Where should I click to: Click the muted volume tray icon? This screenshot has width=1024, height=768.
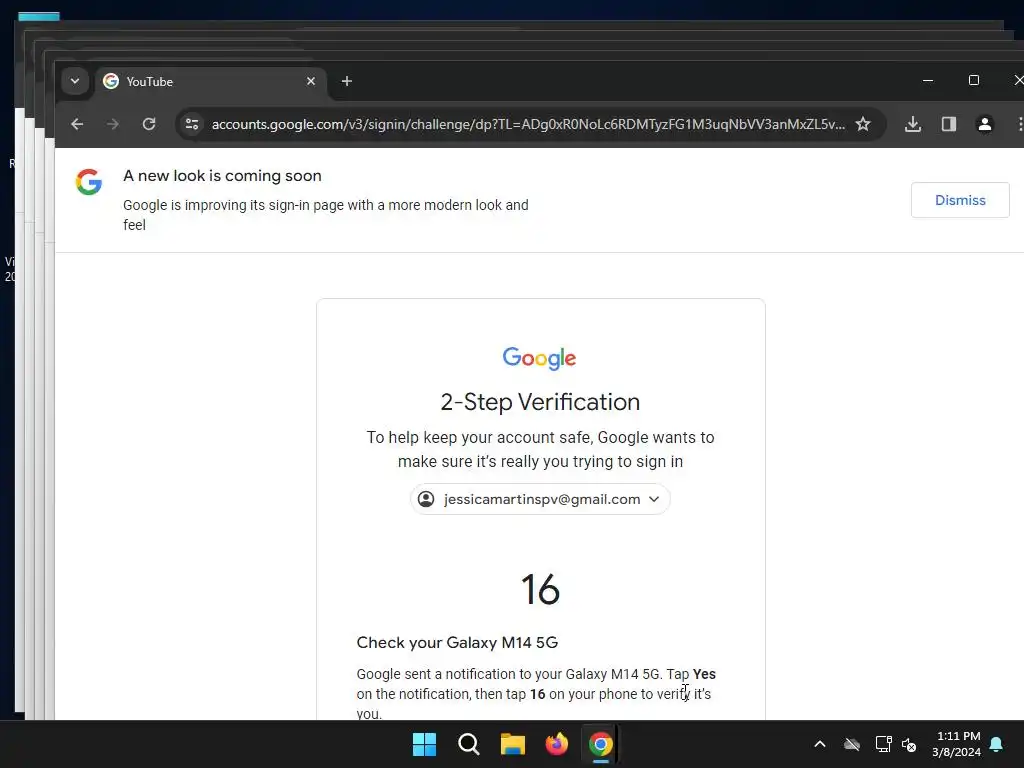click(909, 744)
